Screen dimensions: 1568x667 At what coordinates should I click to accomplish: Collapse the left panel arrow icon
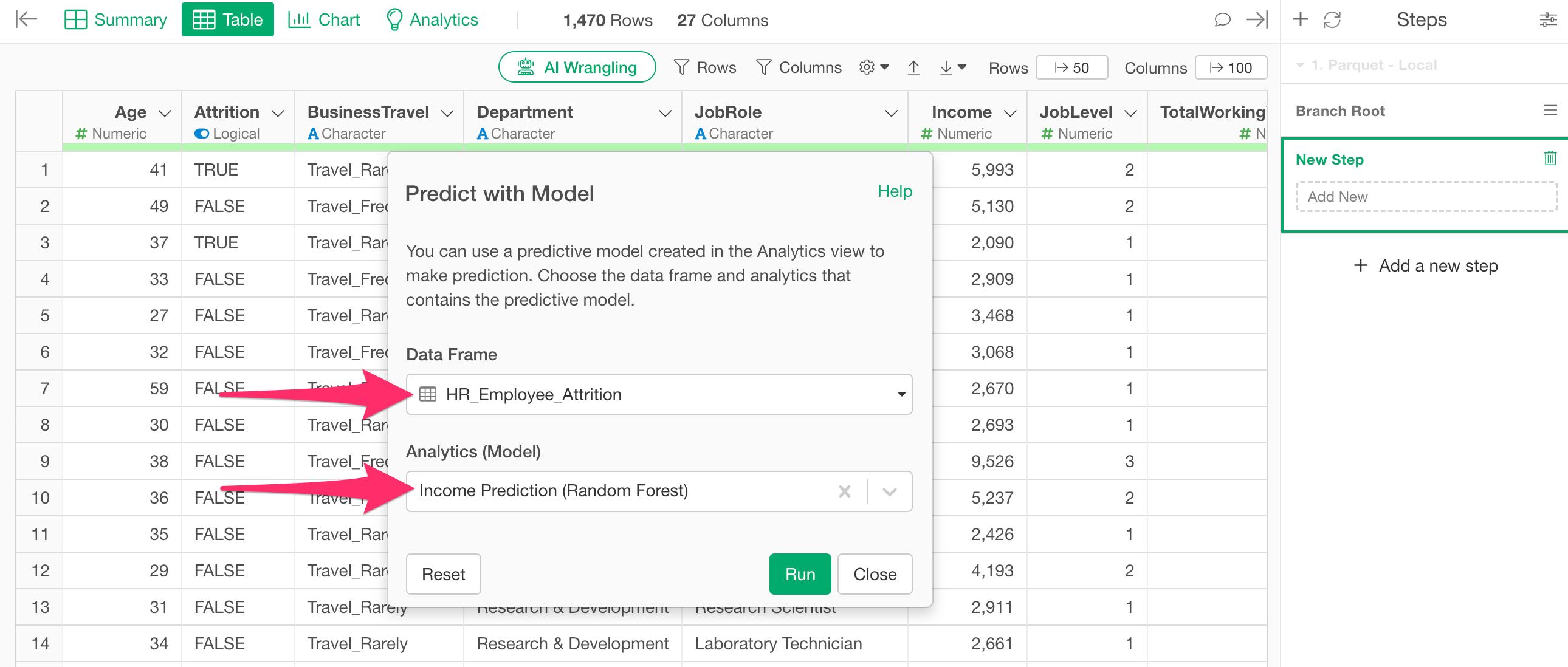26,20
